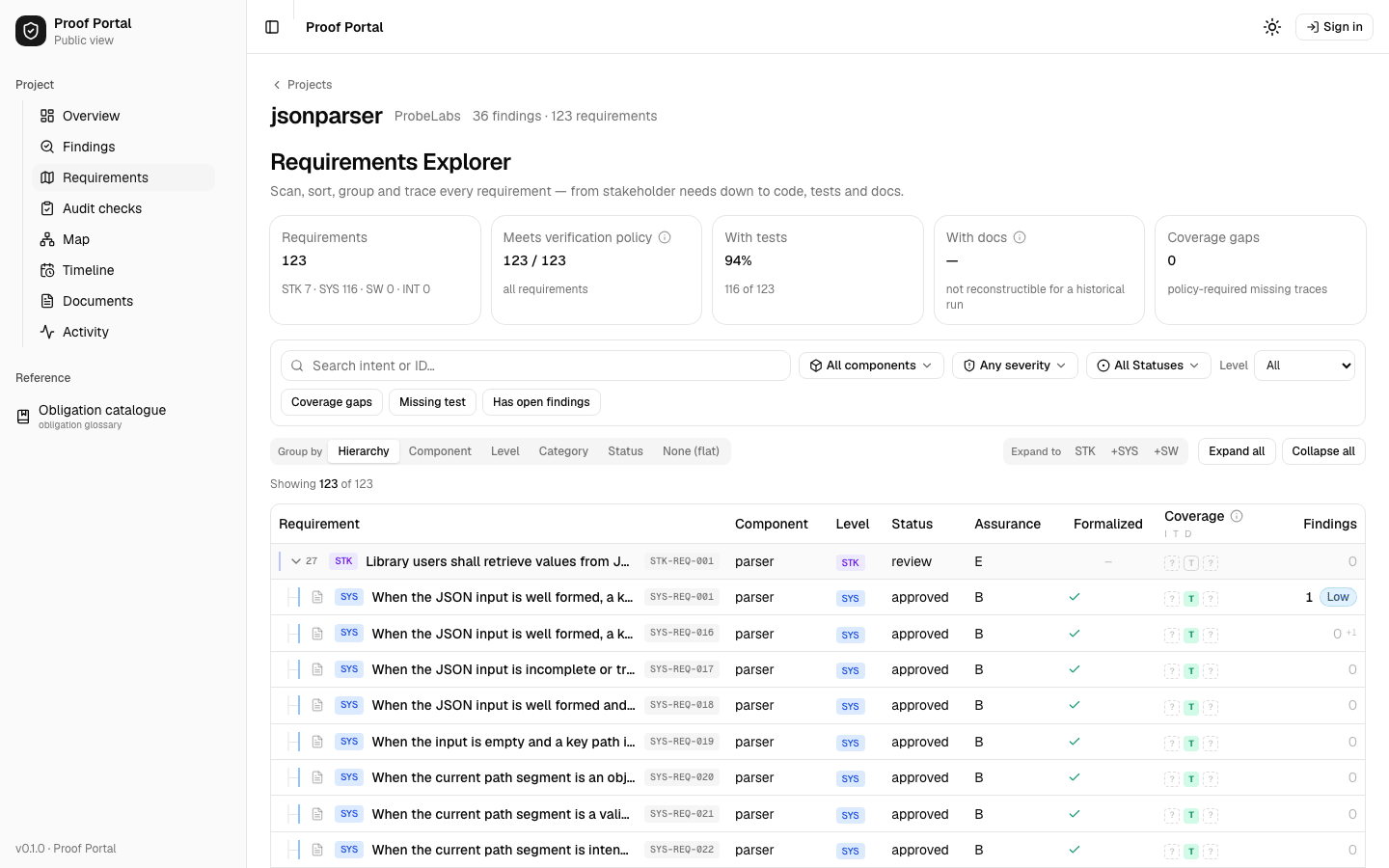This screenshot has width=1389, height=868.
Task: Click STK level badge in STK-REQ-001 row
Action: tap(850, 562)
